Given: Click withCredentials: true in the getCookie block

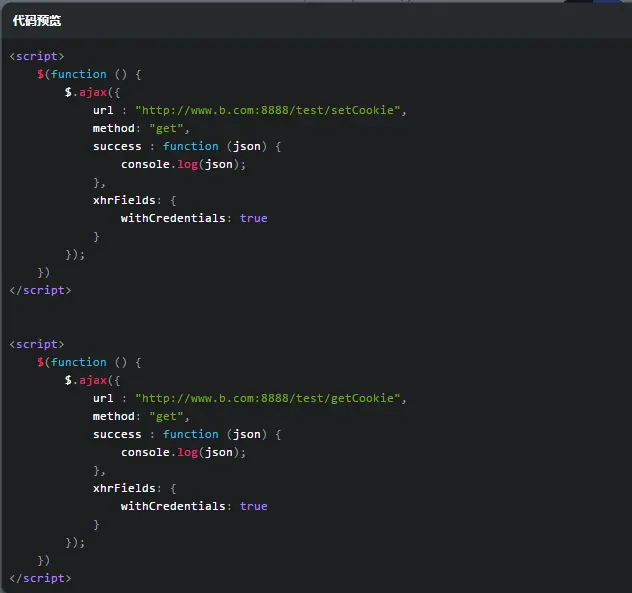Looking at the screenshot, I should (x=194, y=506).
